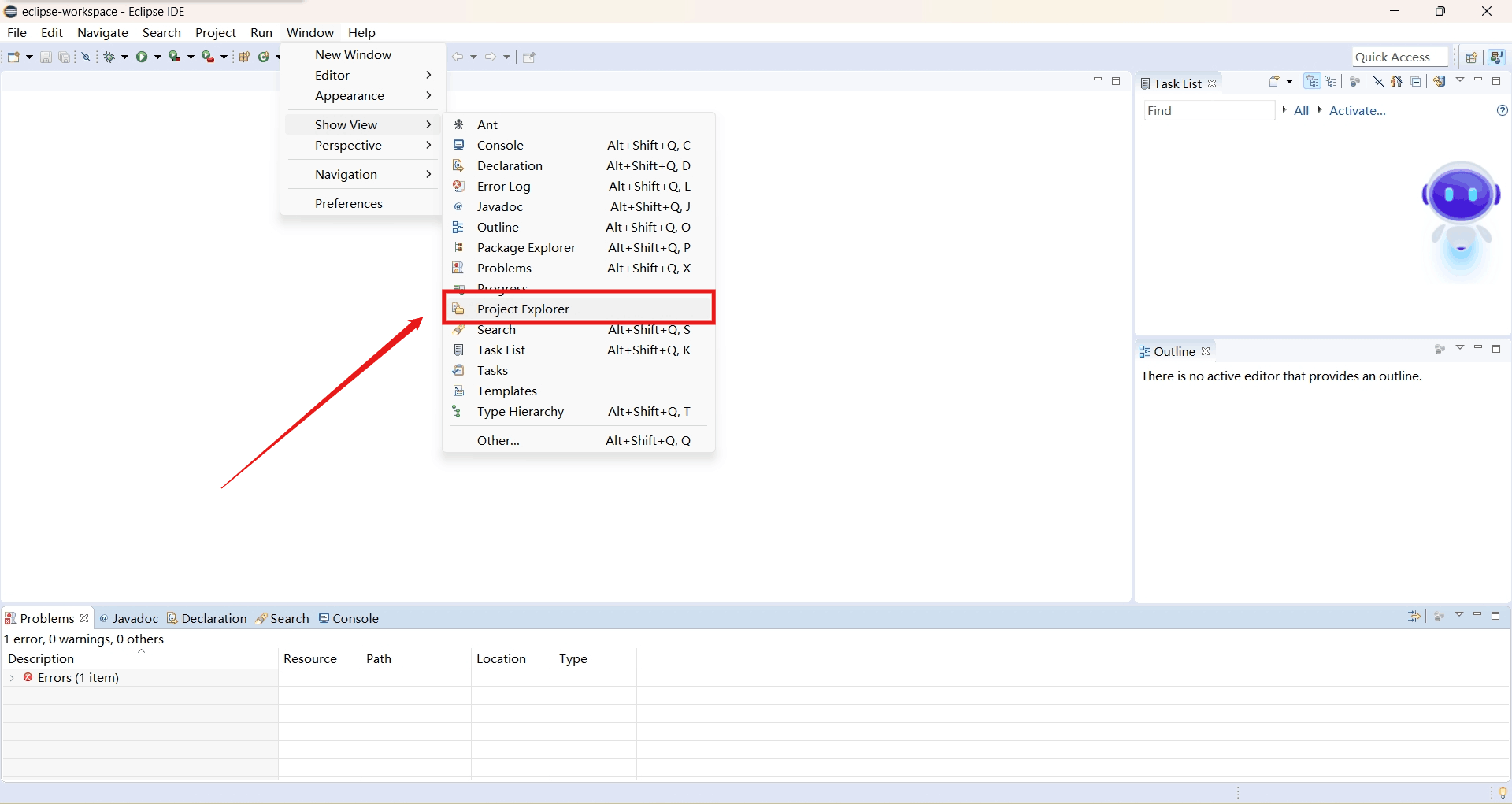Click the Find field in Task List
The width and height of the screenshot is (1512, 804).
1210,110
